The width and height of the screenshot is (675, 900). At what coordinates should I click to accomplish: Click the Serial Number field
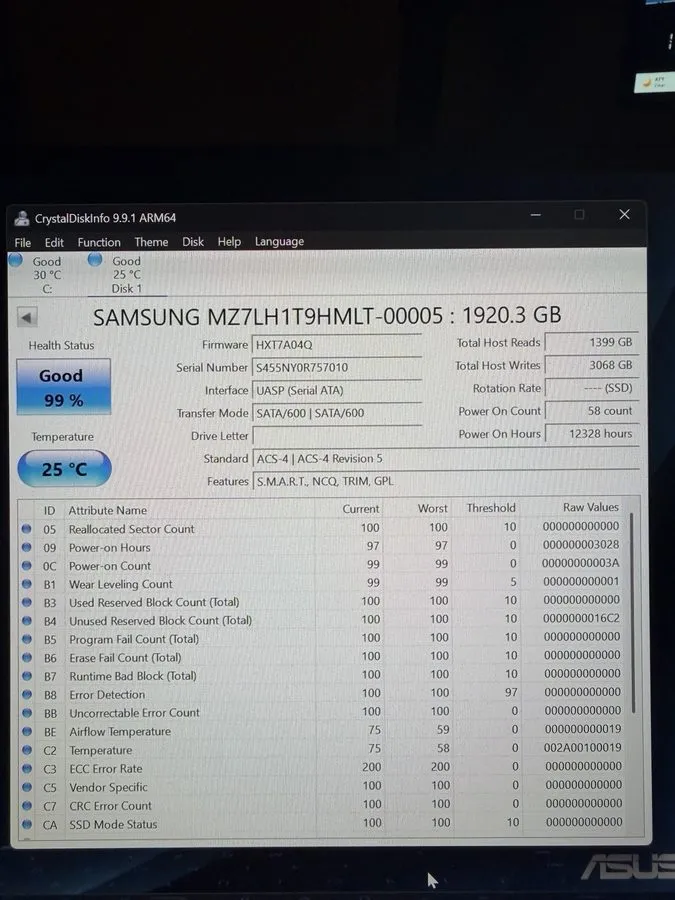pyautogui.click(x=337, y=367)
